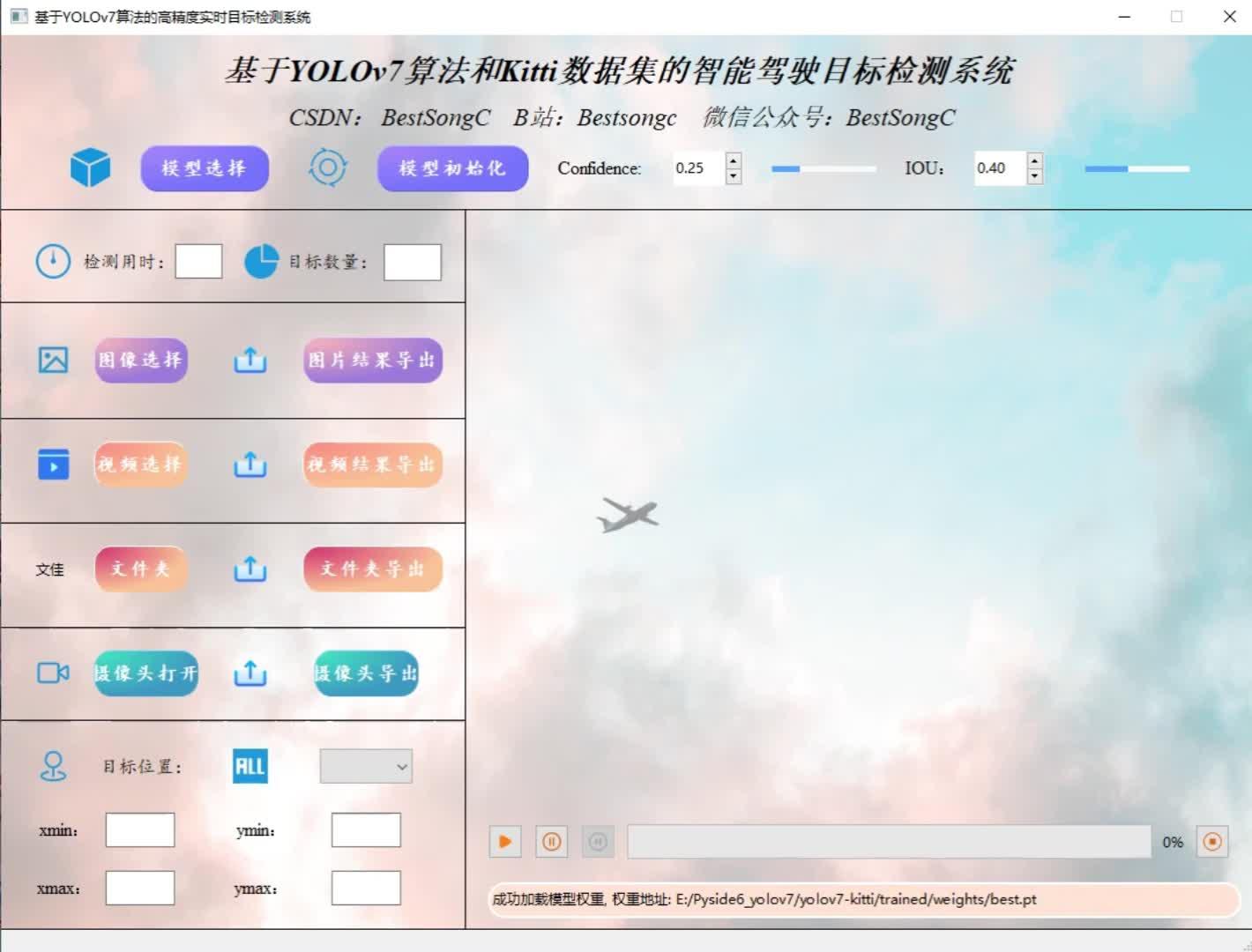The image size is (1252, 952).
Task: Click the 3D cube model icon
Action: [x=89, y=167]
